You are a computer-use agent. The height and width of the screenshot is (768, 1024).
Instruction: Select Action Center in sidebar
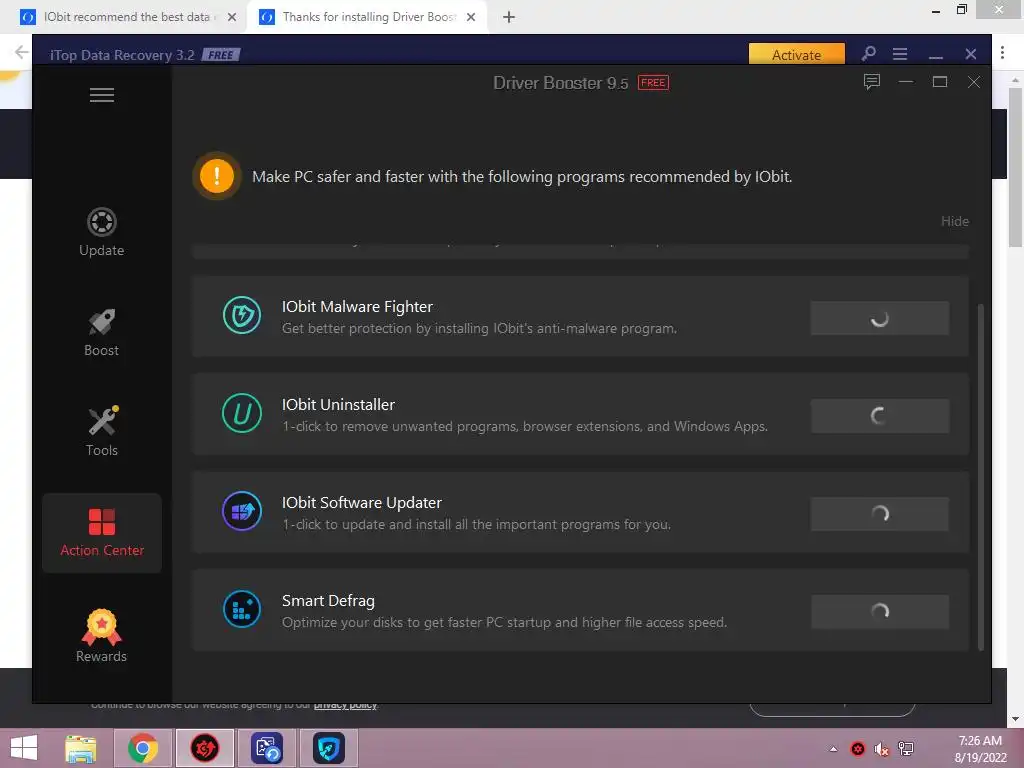coord(102,533)
